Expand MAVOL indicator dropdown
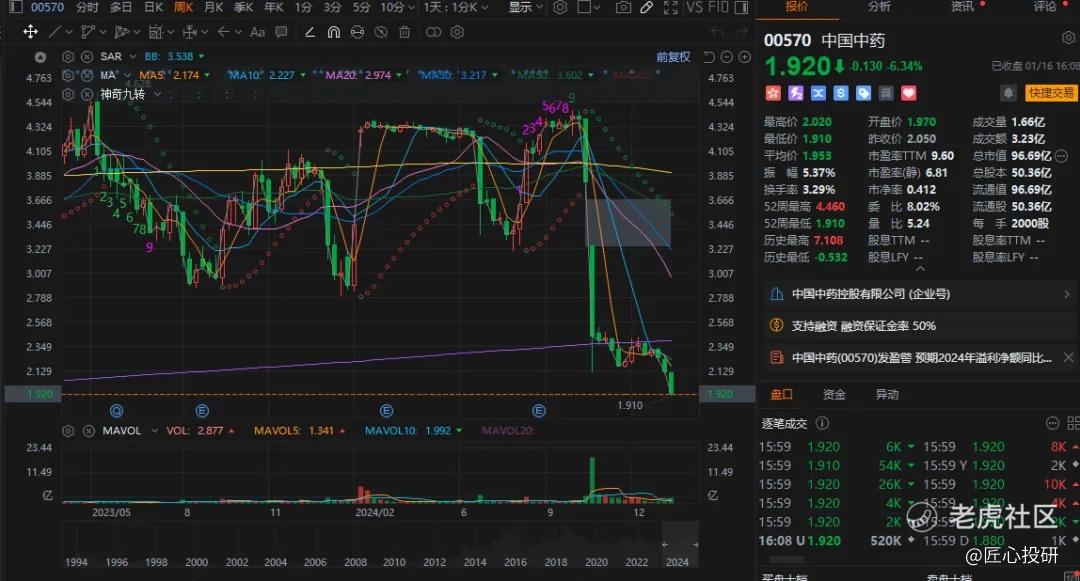Screen dimensions: 1080x581 click(x=154, y=431)
